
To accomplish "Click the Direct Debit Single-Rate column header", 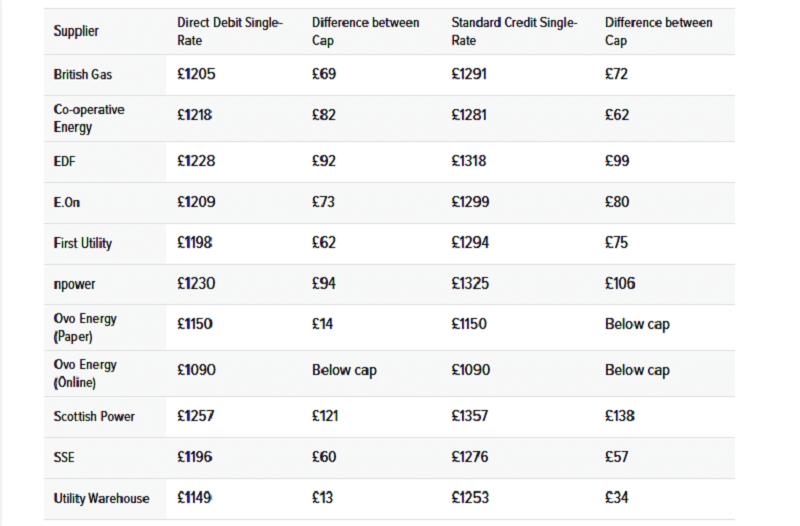I will pos(229,31).
